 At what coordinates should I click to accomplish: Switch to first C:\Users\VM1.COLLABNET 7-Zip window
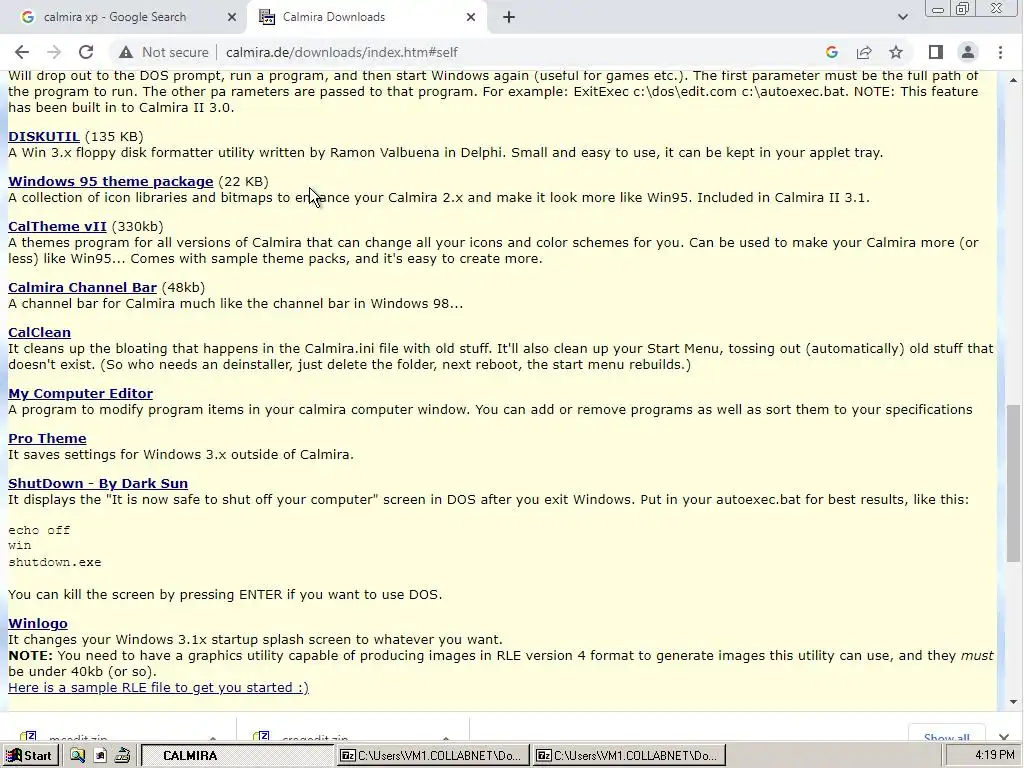click(x=434, y=756)
